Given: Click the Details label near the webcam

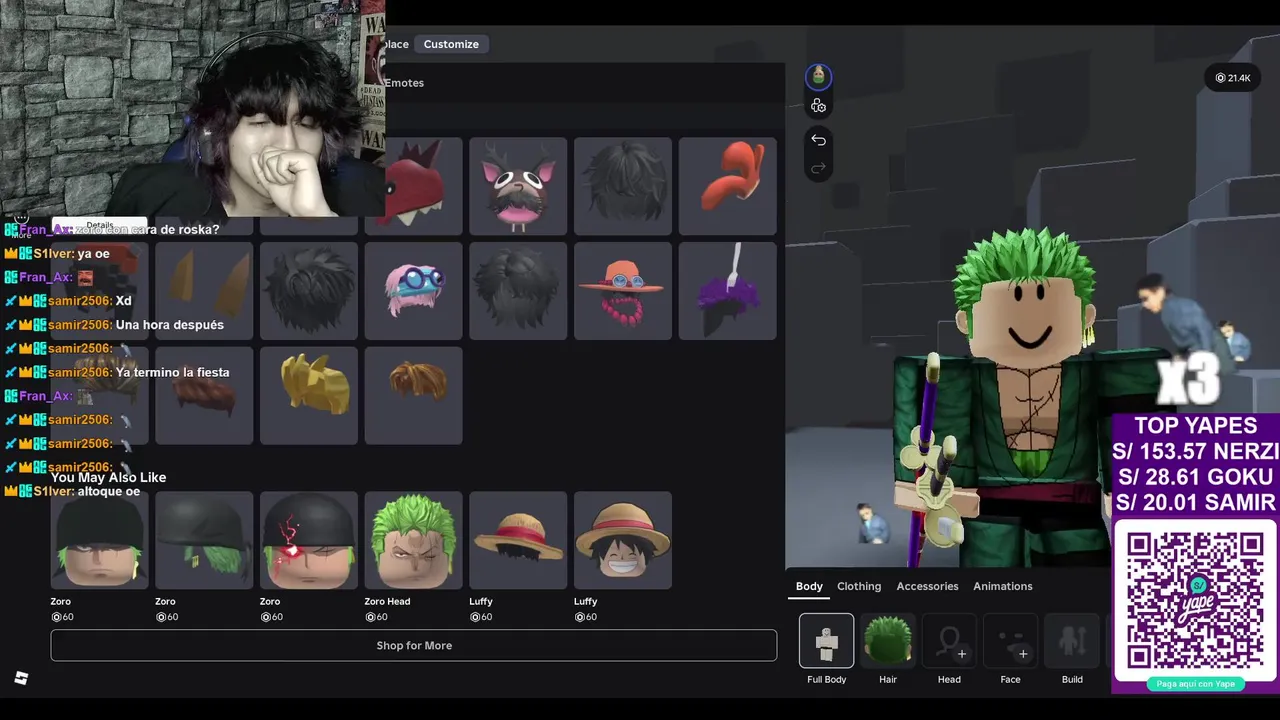Looking at the screenshot, I should [x=100, y=225].
